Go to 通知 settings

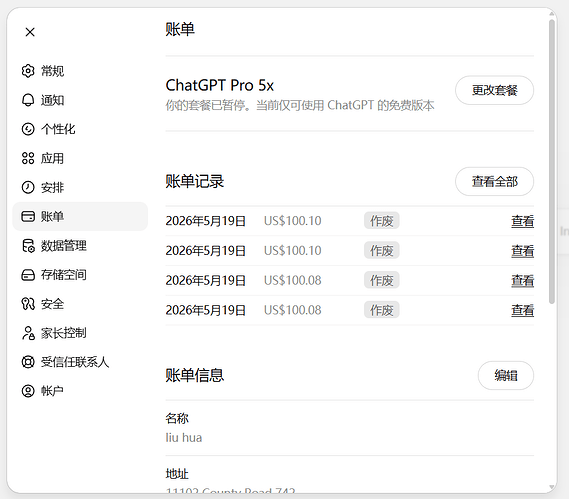(80, 100)
